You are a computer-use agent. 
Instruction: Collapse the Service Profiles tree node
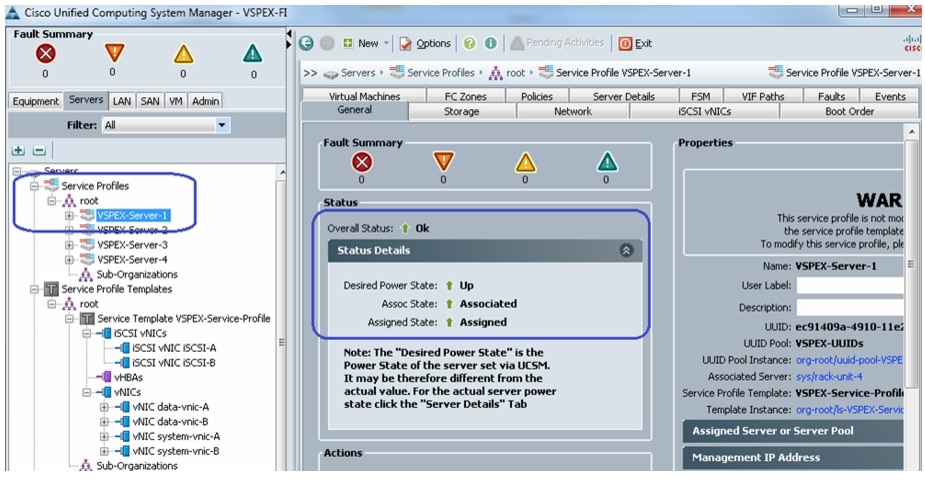click(34, 186)
